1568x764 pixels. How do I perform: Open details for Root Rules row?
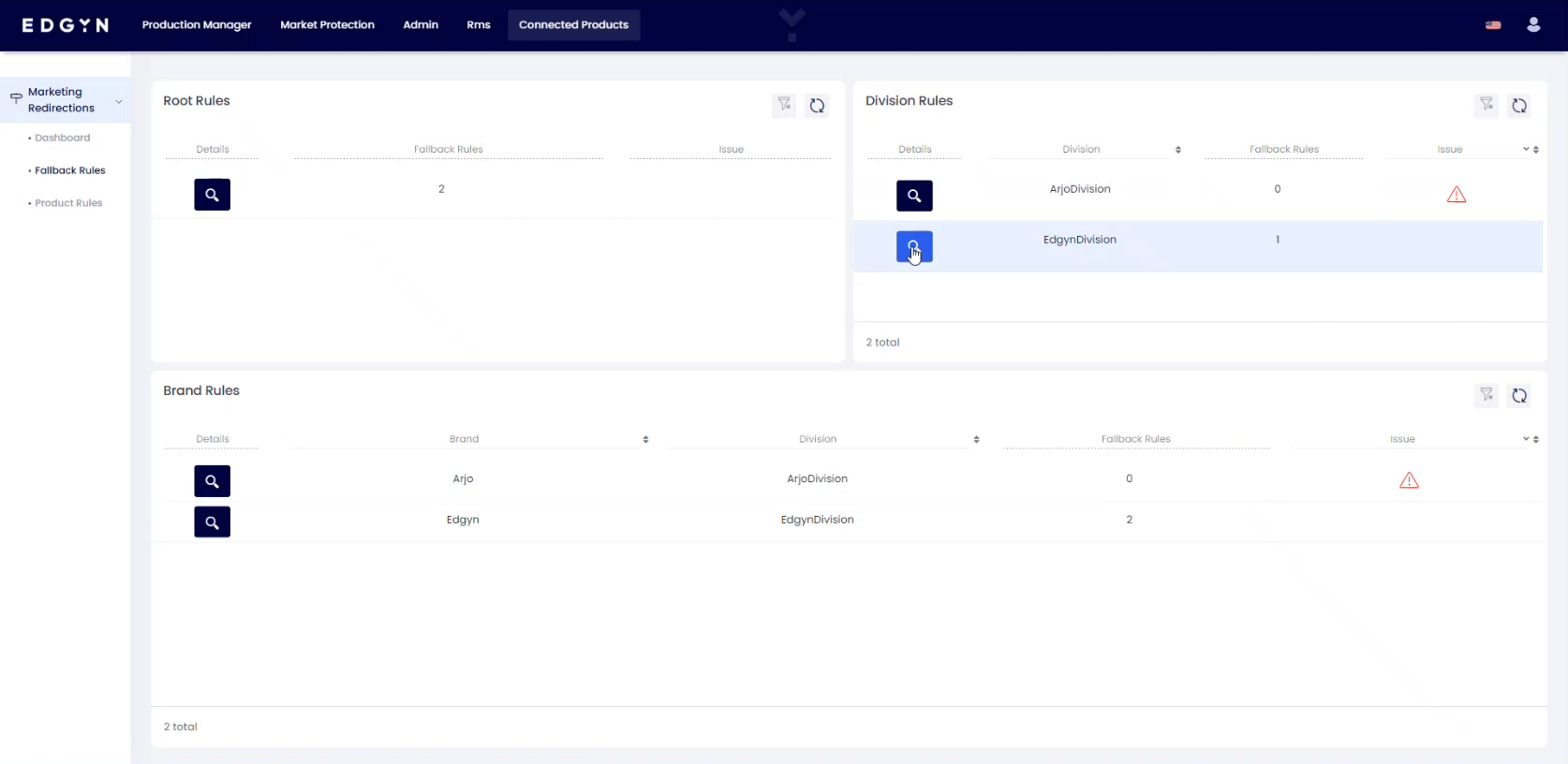tap(212, 195)
